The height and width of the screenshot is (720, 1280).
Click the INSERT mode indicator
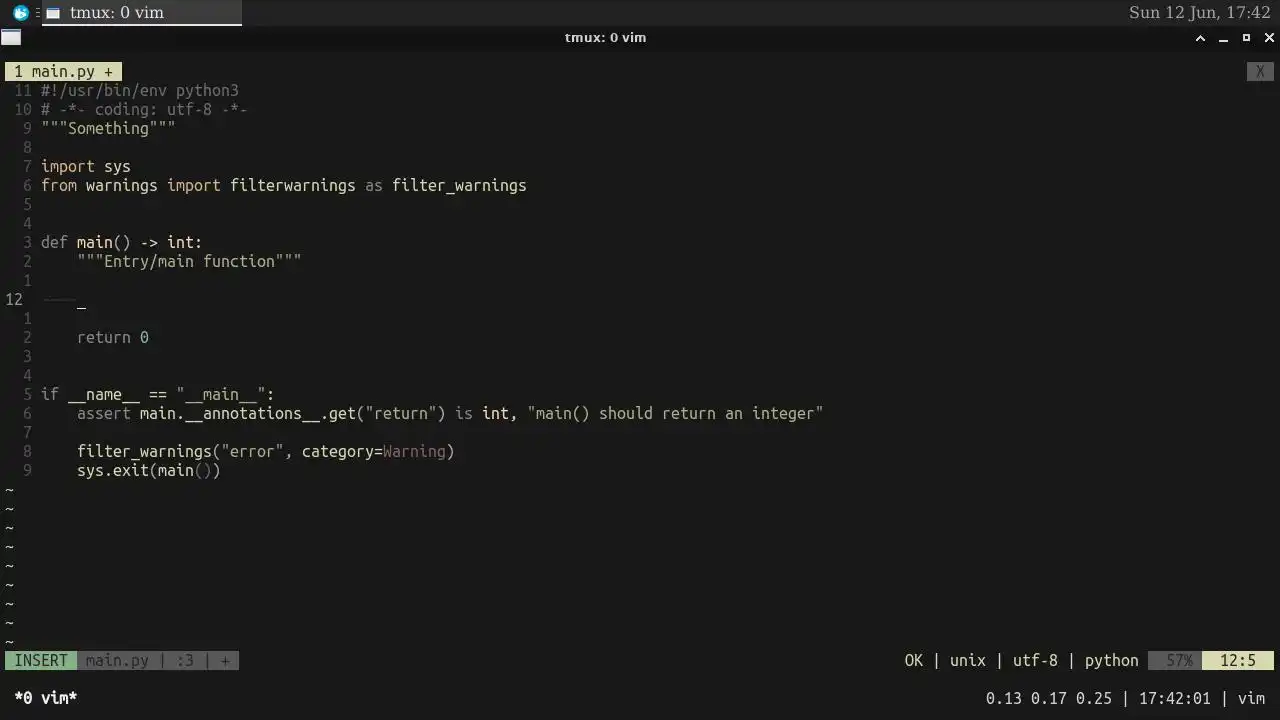coord(41,661)
